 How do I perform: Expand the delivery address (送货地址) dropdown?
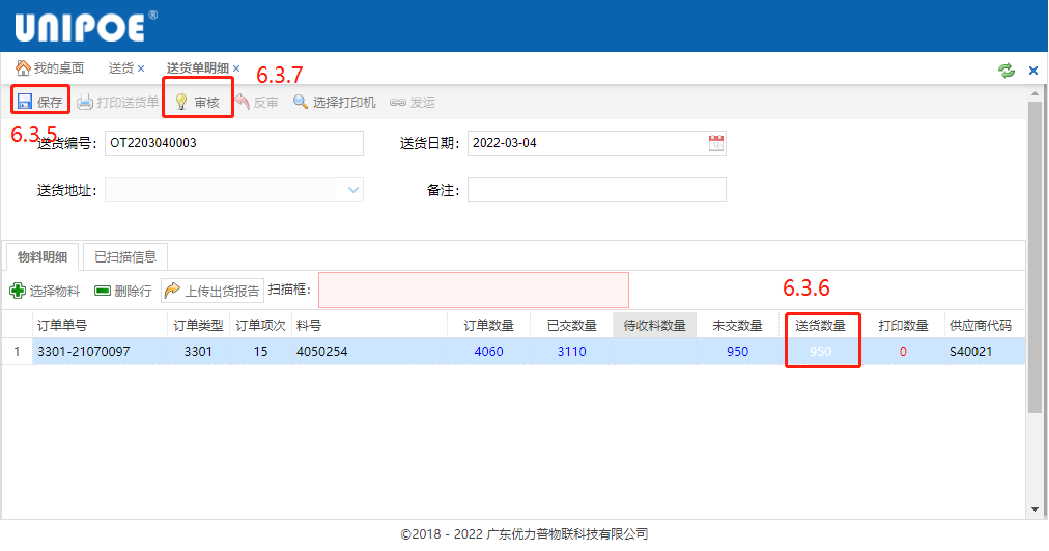point(353,190)
